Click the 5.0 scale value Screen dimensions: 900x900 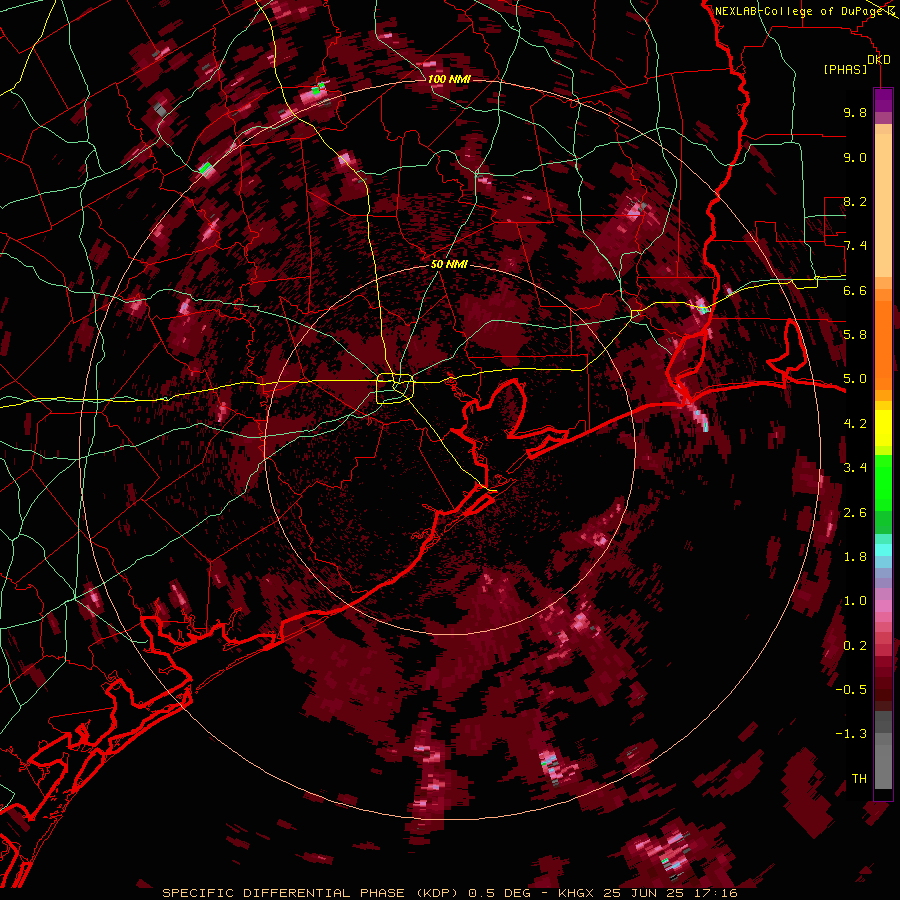click(855, 379)
